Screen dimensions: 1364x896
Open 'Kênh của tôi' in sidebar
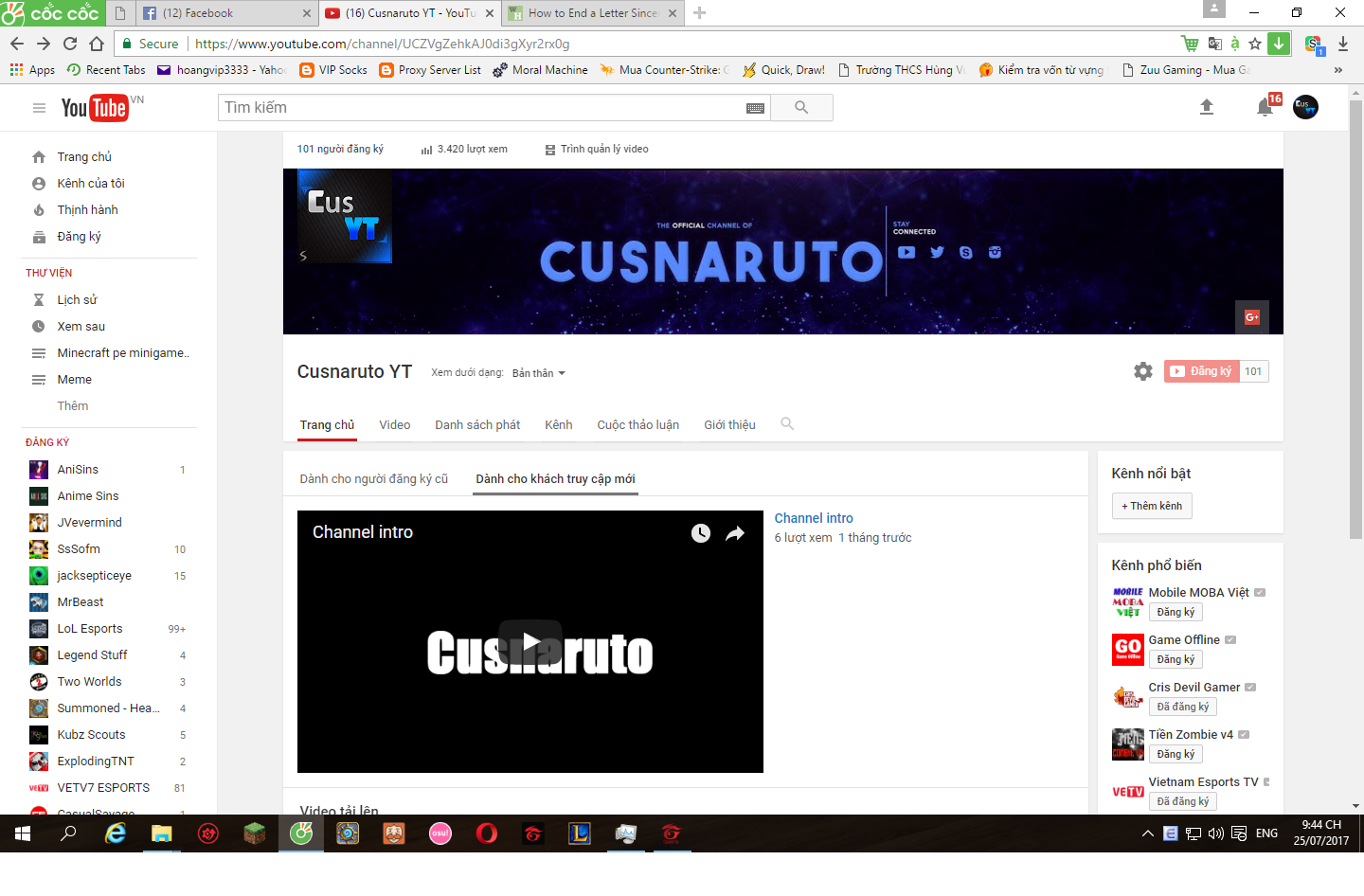(91, 184)
